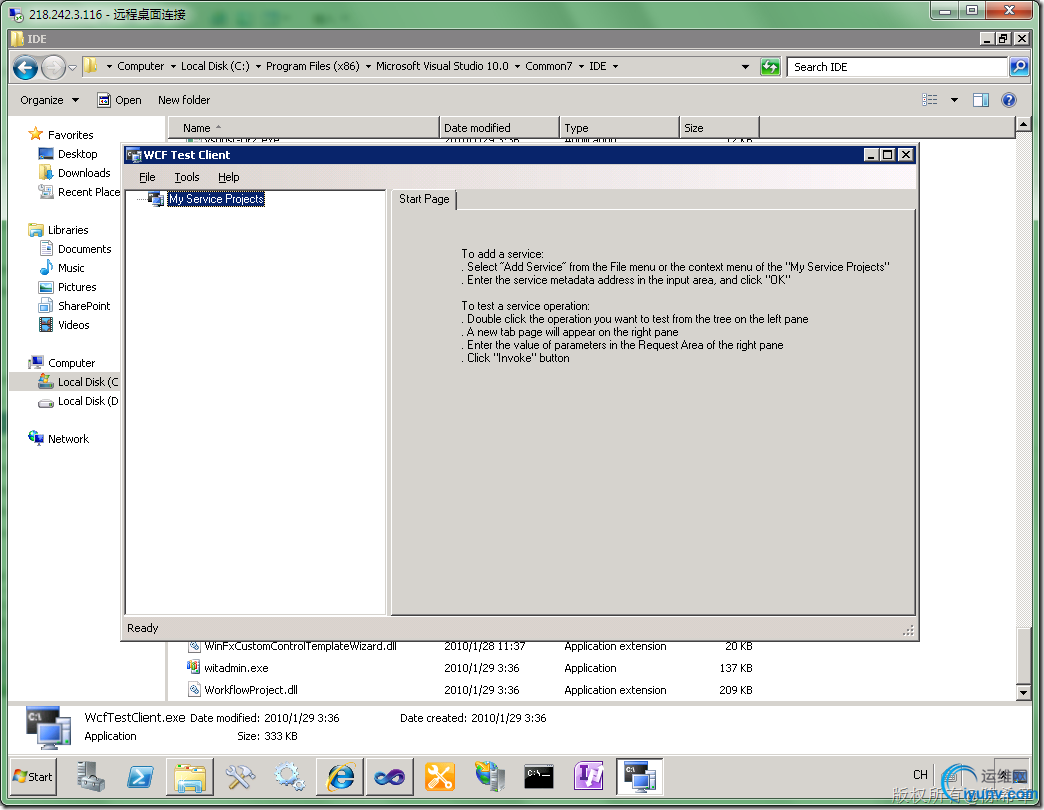Click the search magnifier icon

point(1019,67)
